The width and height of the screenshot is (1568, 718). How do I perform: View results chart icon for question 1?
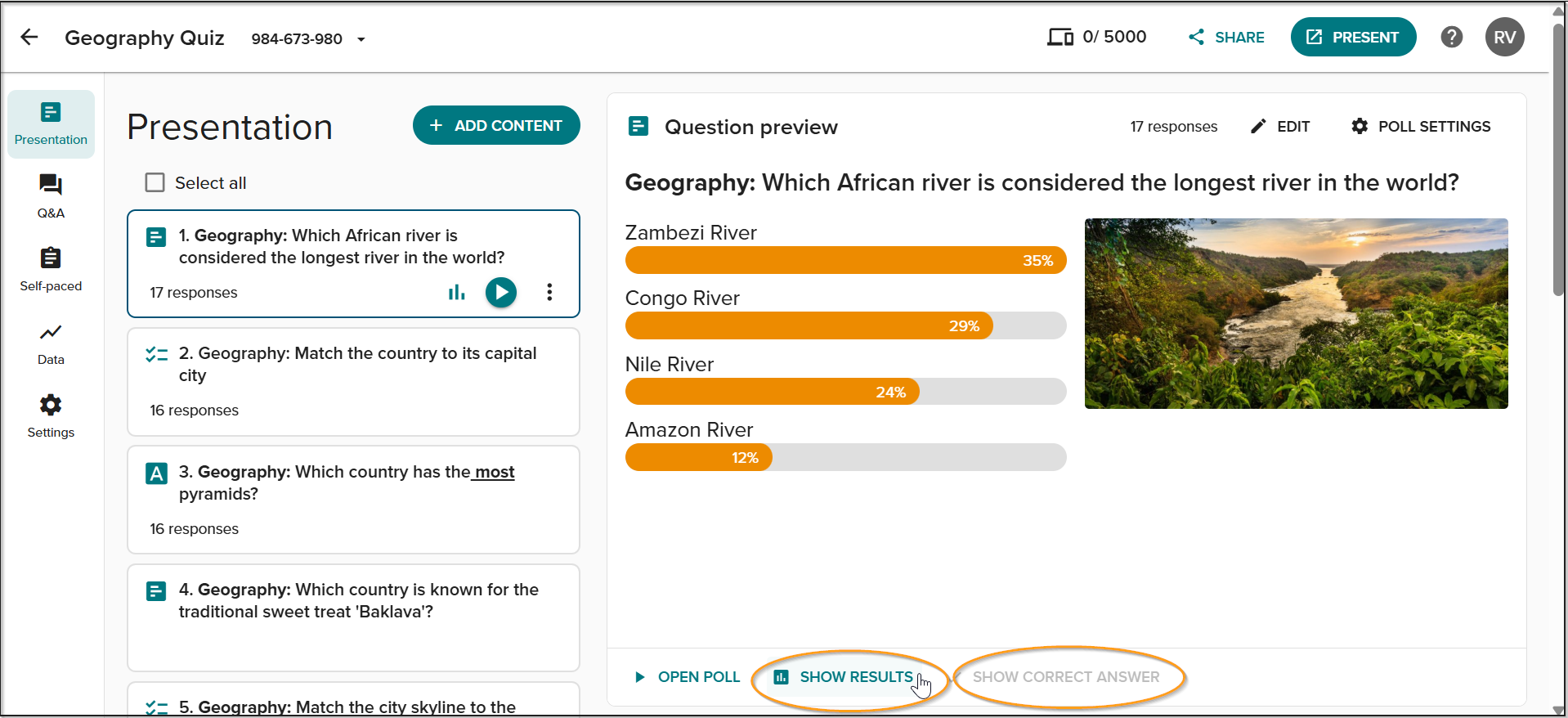pos(456,292)
